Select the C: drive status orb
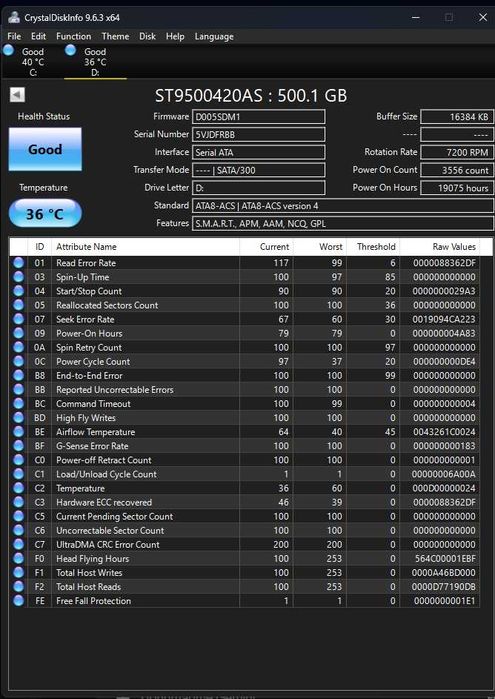 [x=8, y=50]
